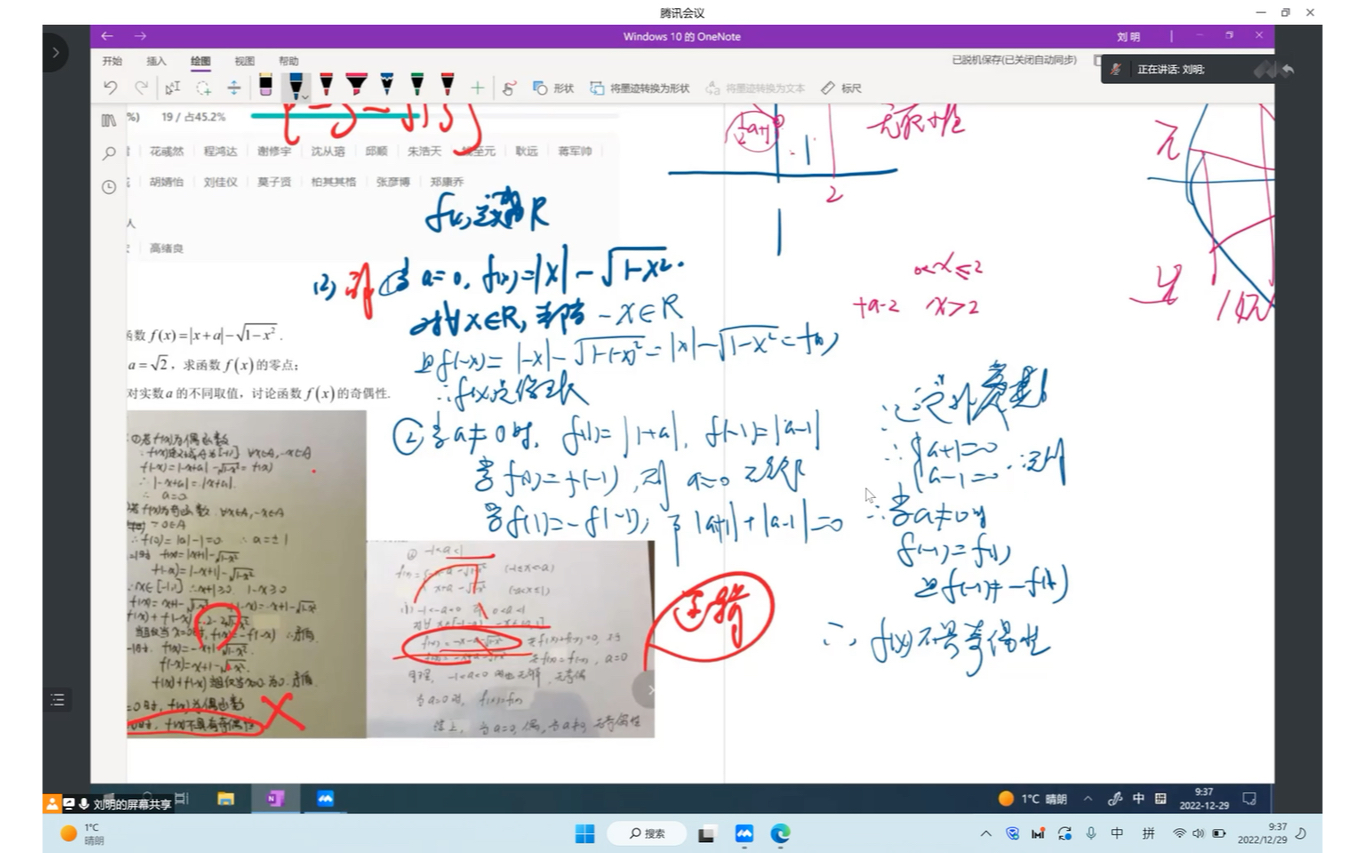Open the search icon in OneNote sidebar
This screenshot has height=853, width=1365.
coord(109,153)
